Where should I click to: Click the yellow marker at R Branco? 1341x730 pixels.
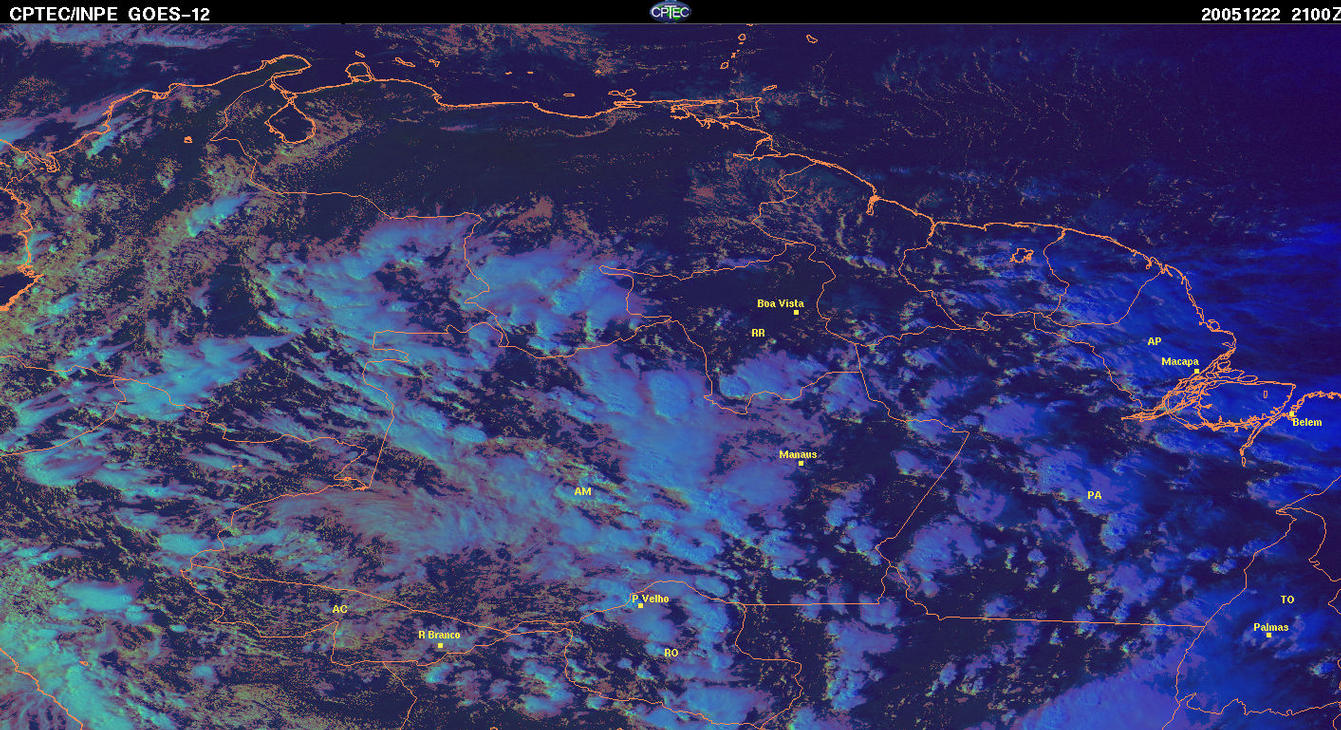tap(440, 645)
